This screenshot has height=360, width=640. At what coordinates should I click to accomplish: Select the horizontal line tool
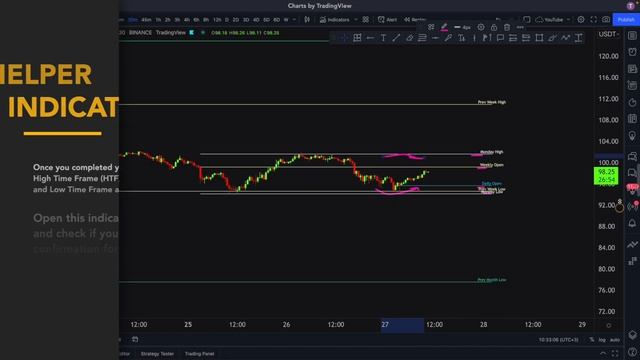point(435,38)
